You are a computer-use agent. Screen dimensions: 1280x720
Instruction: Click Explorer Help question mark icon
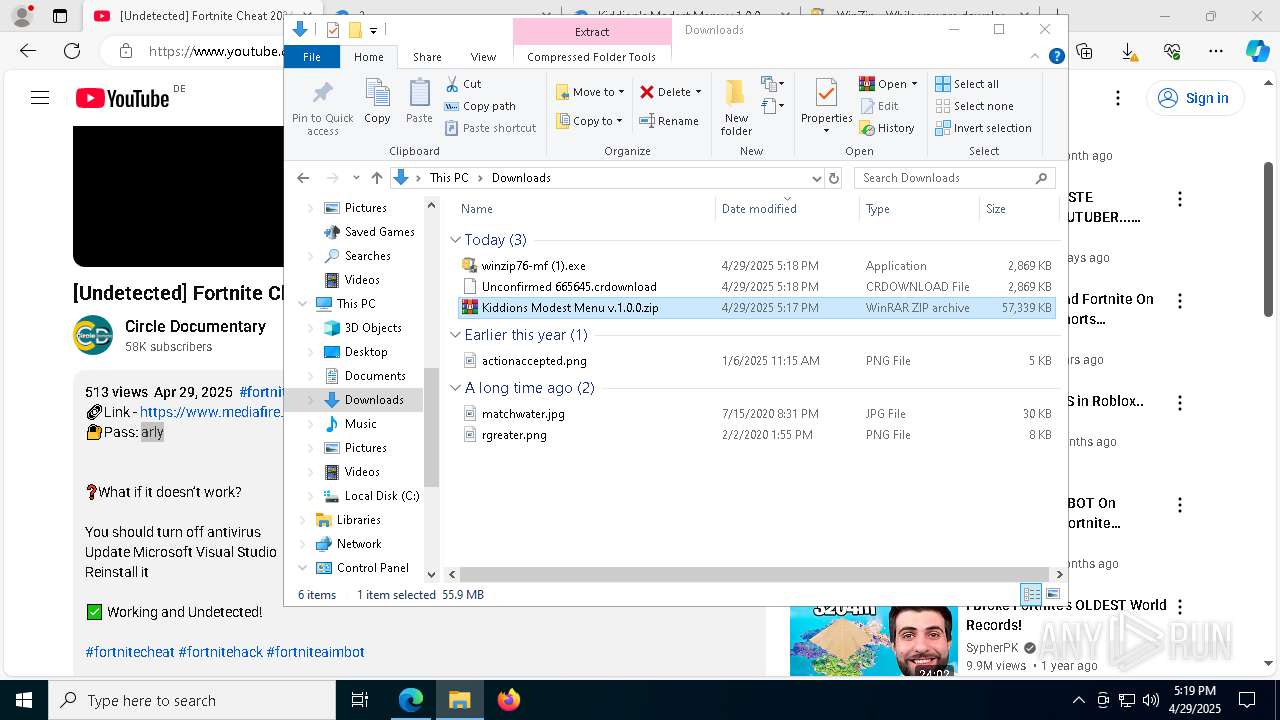1056,57
